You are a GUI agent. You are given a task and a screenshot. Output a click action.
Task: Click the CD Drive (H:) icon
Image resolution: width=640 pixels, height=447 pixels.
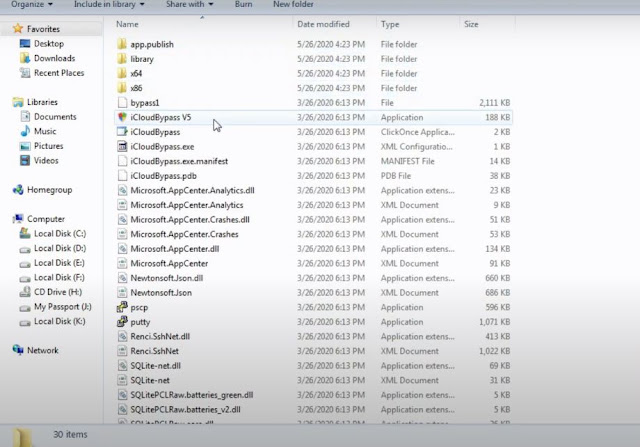click(x=25, y=292)
